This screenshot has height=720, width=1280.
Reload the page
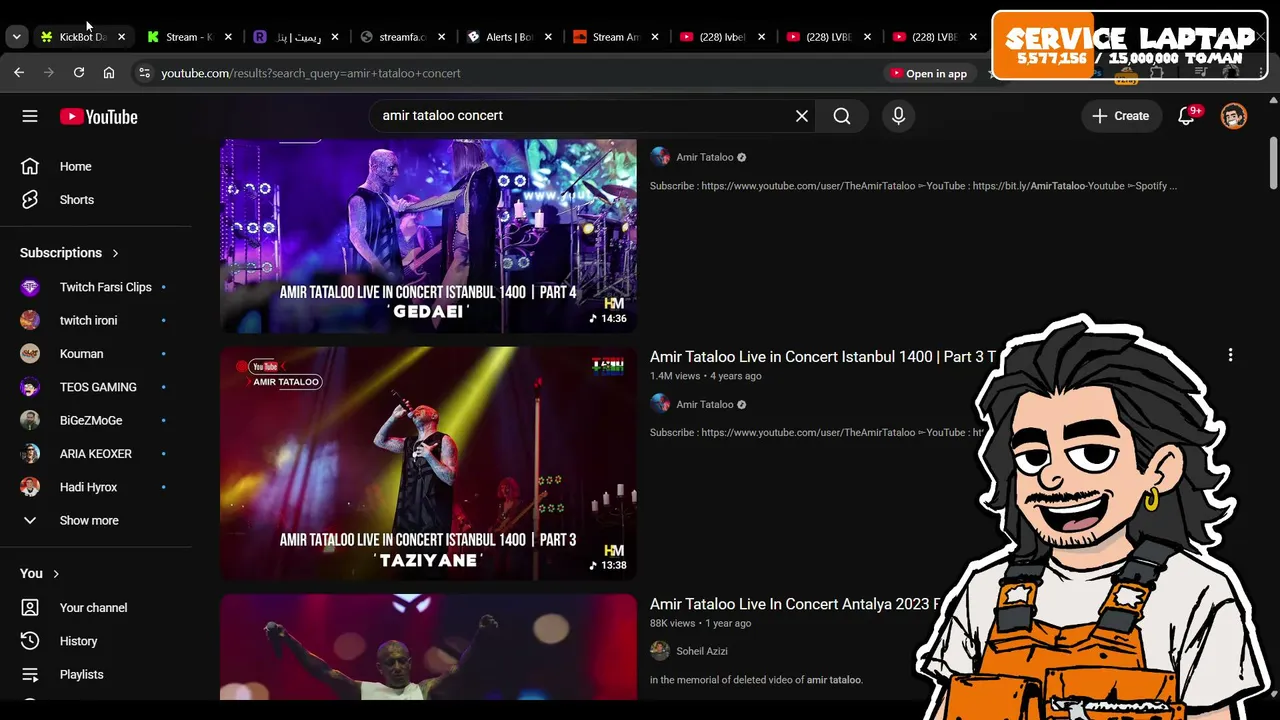click(79, 73)
